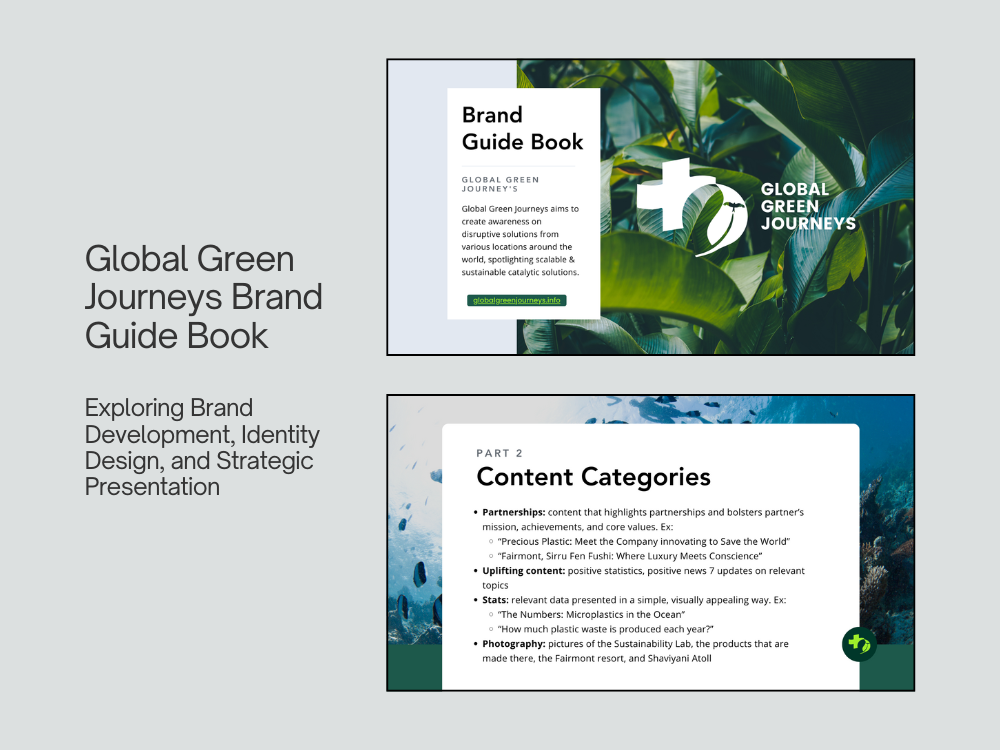Click the 'Content Categories' heading

pyautogui.click(x=593, y=477)
